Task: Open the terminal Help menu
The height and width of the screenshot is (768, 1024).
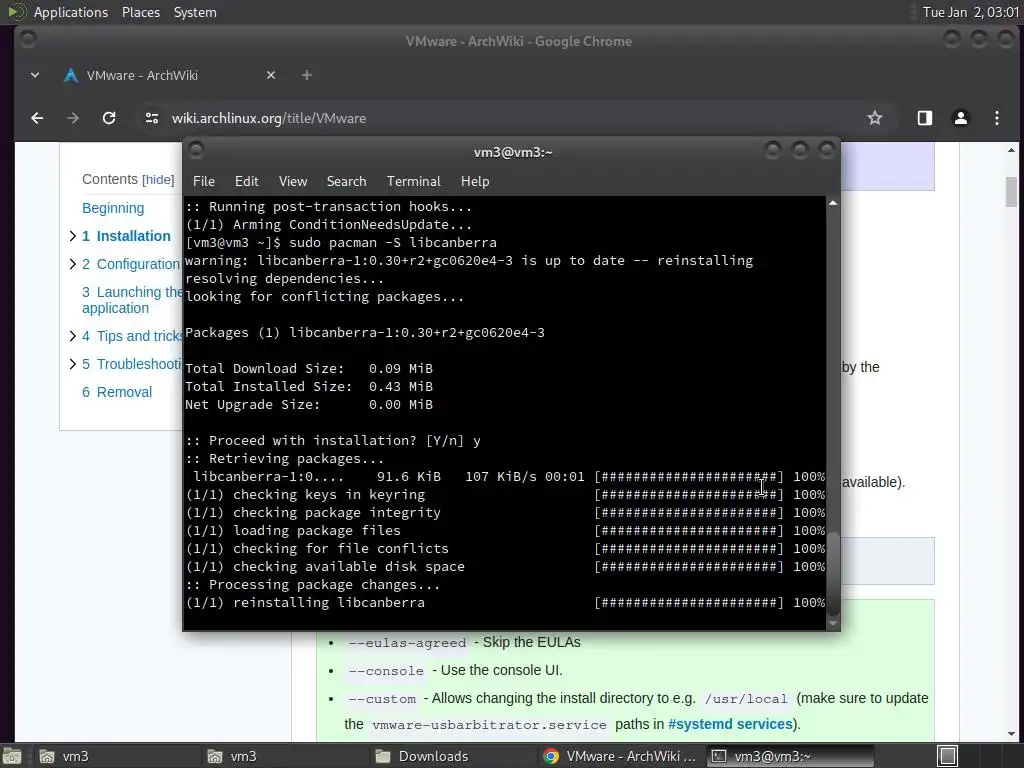Action: (475, 182)
